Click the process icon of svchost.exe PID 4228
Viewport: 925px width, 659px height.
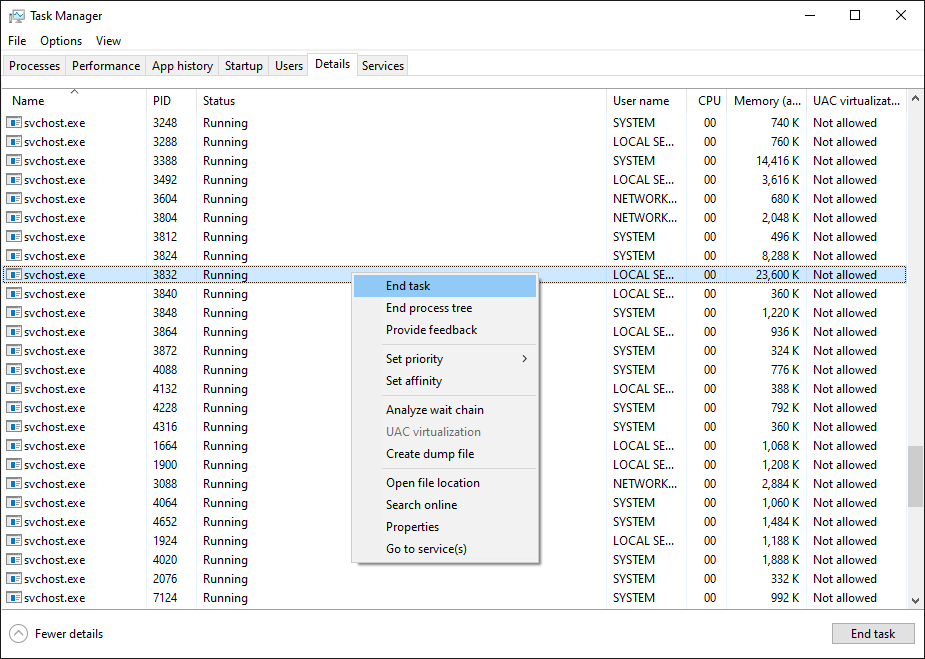coord(14,408)
